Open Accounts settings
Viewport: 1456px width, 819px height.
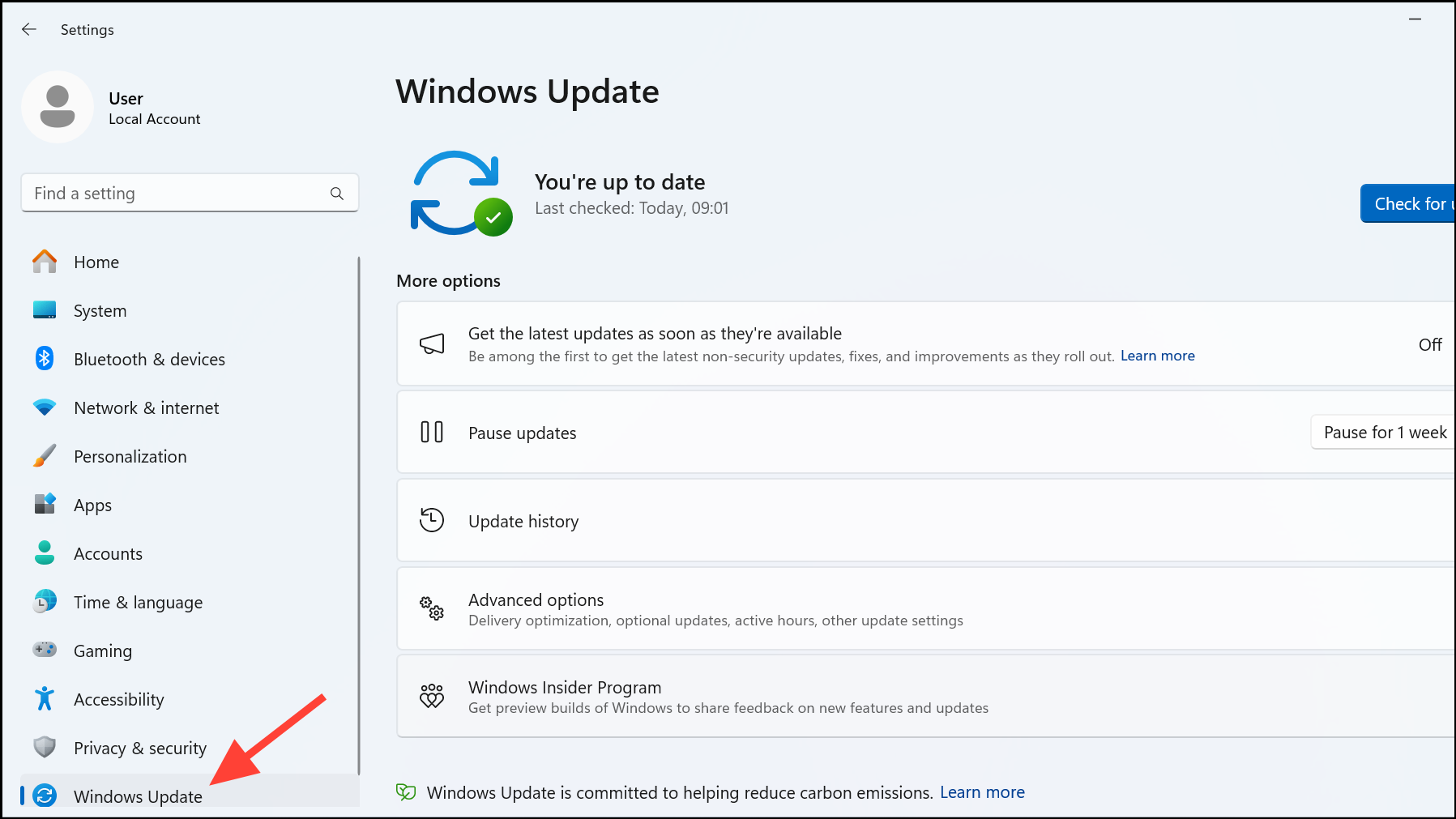tap(190, 553)
